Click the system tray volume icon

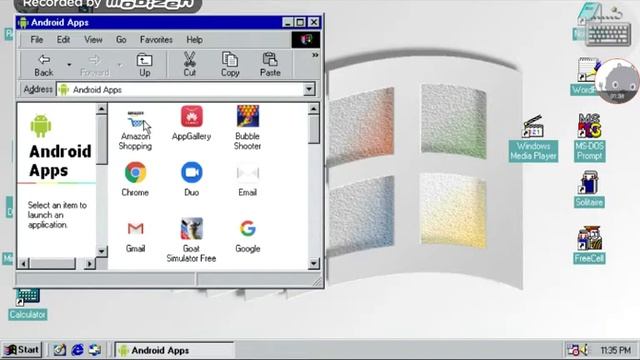tap(585, 350)
